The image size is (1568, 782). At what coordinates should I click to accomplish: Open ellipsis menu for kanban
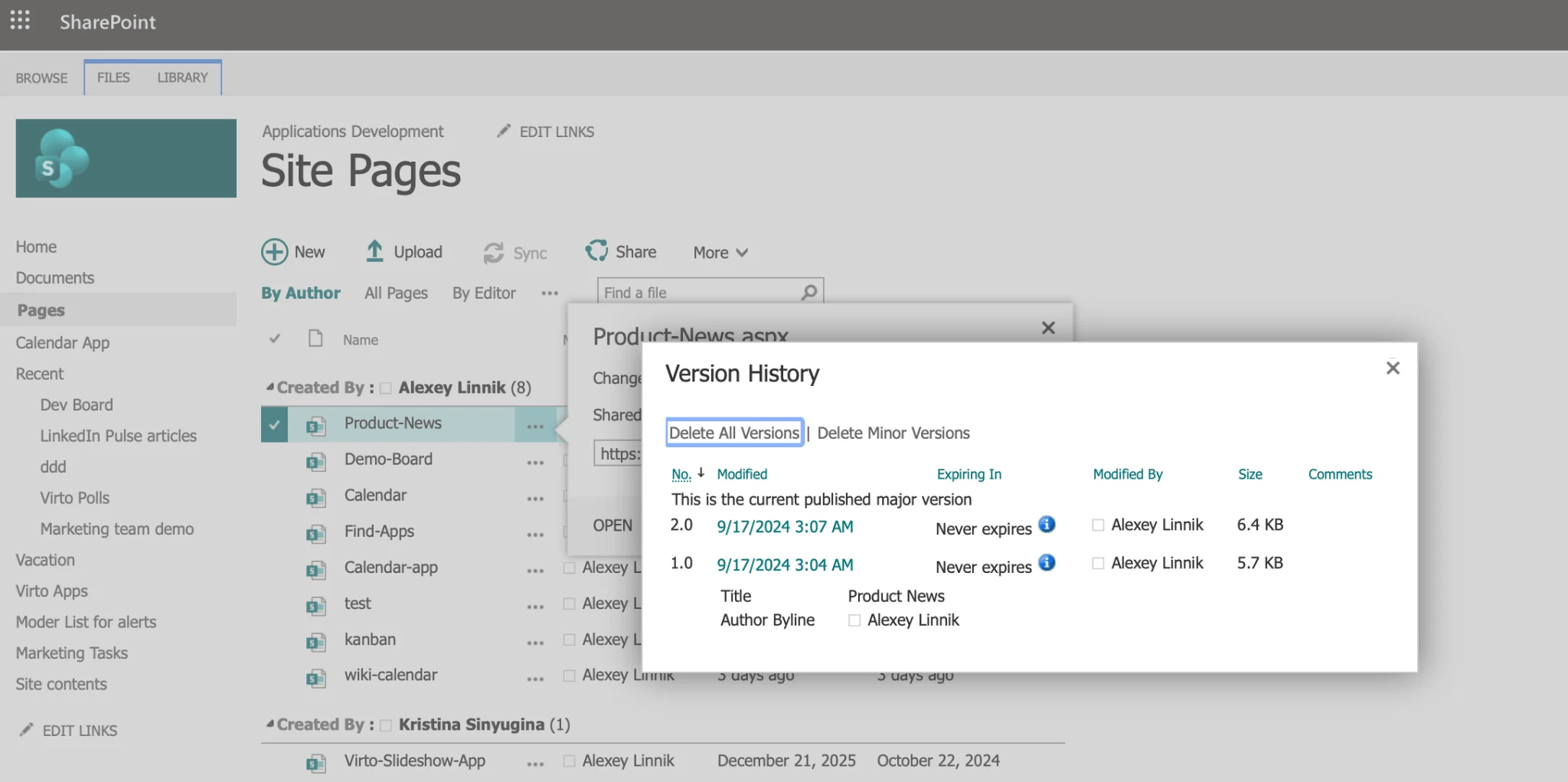[x=535, y=642]
